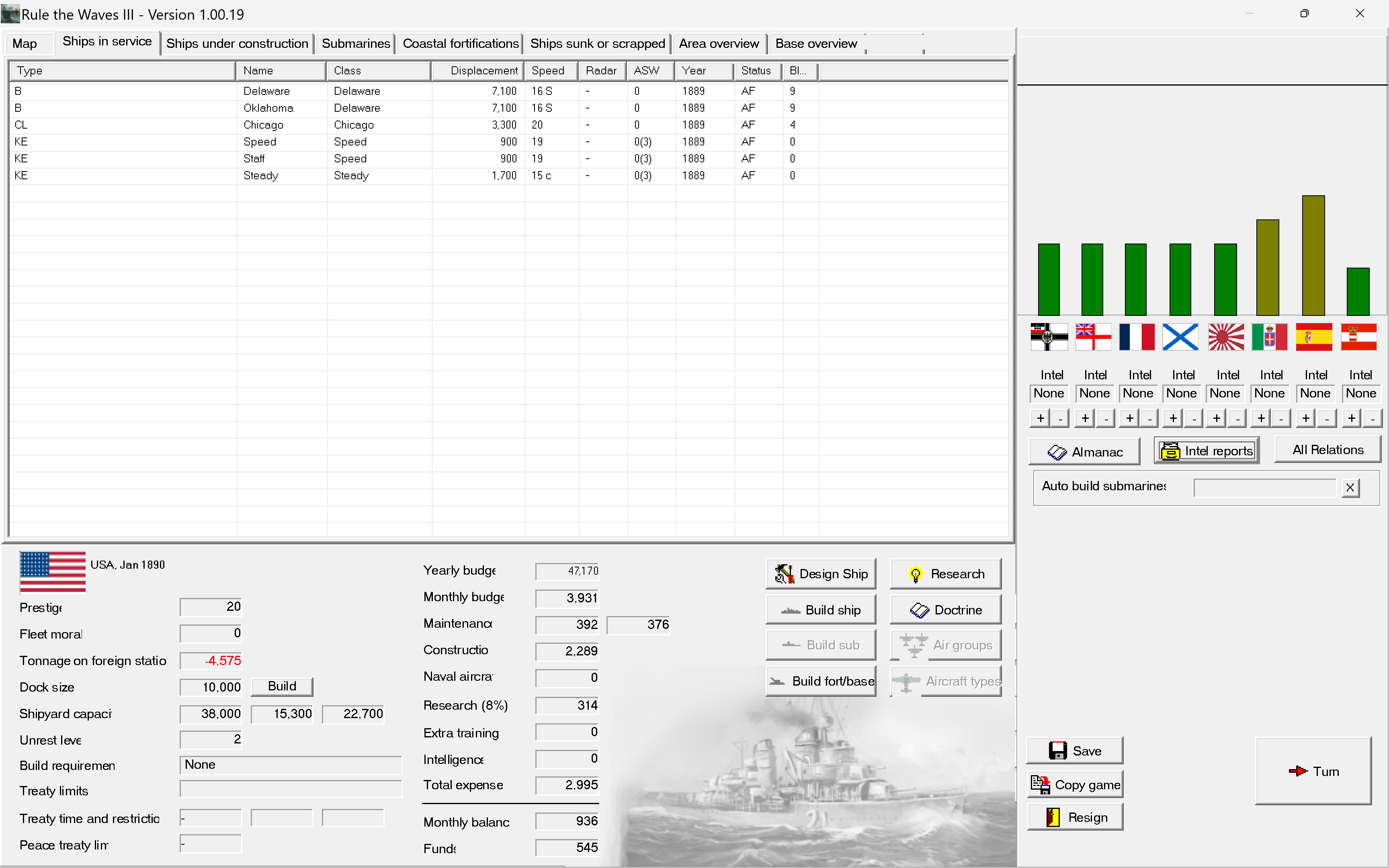The width and height of the screenshot is (1389, 868).
Task: Sort by the Type column header
Action: click(x=122, y=71)
